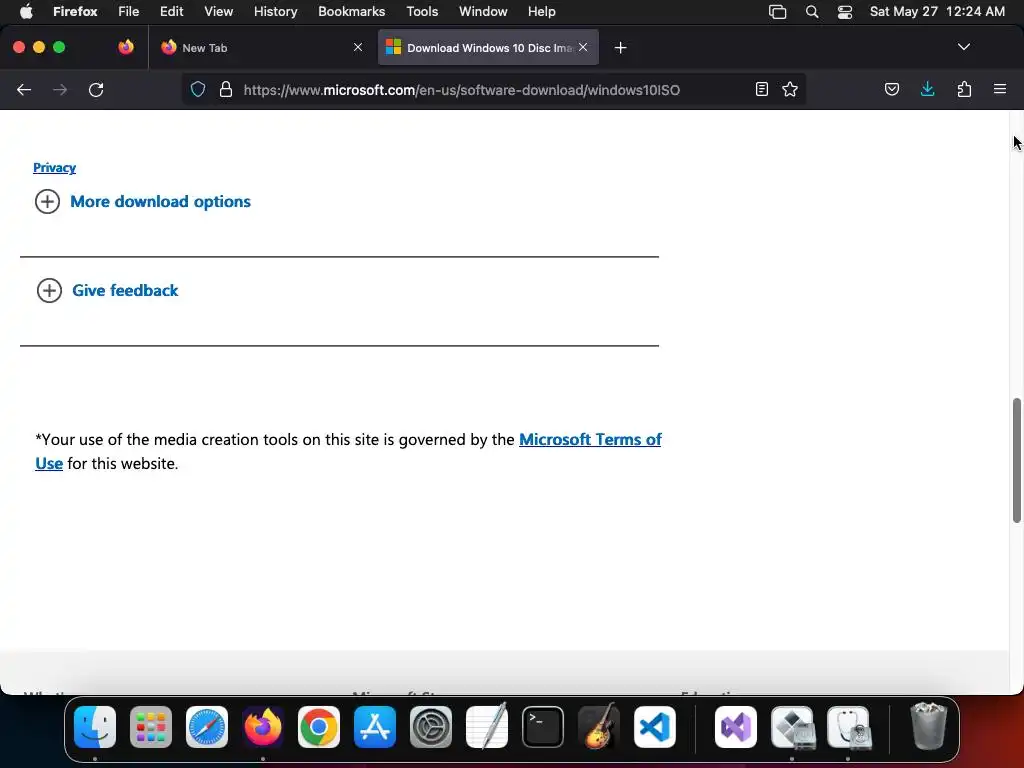
Task: Reload the current page
Action: (96, 89)
